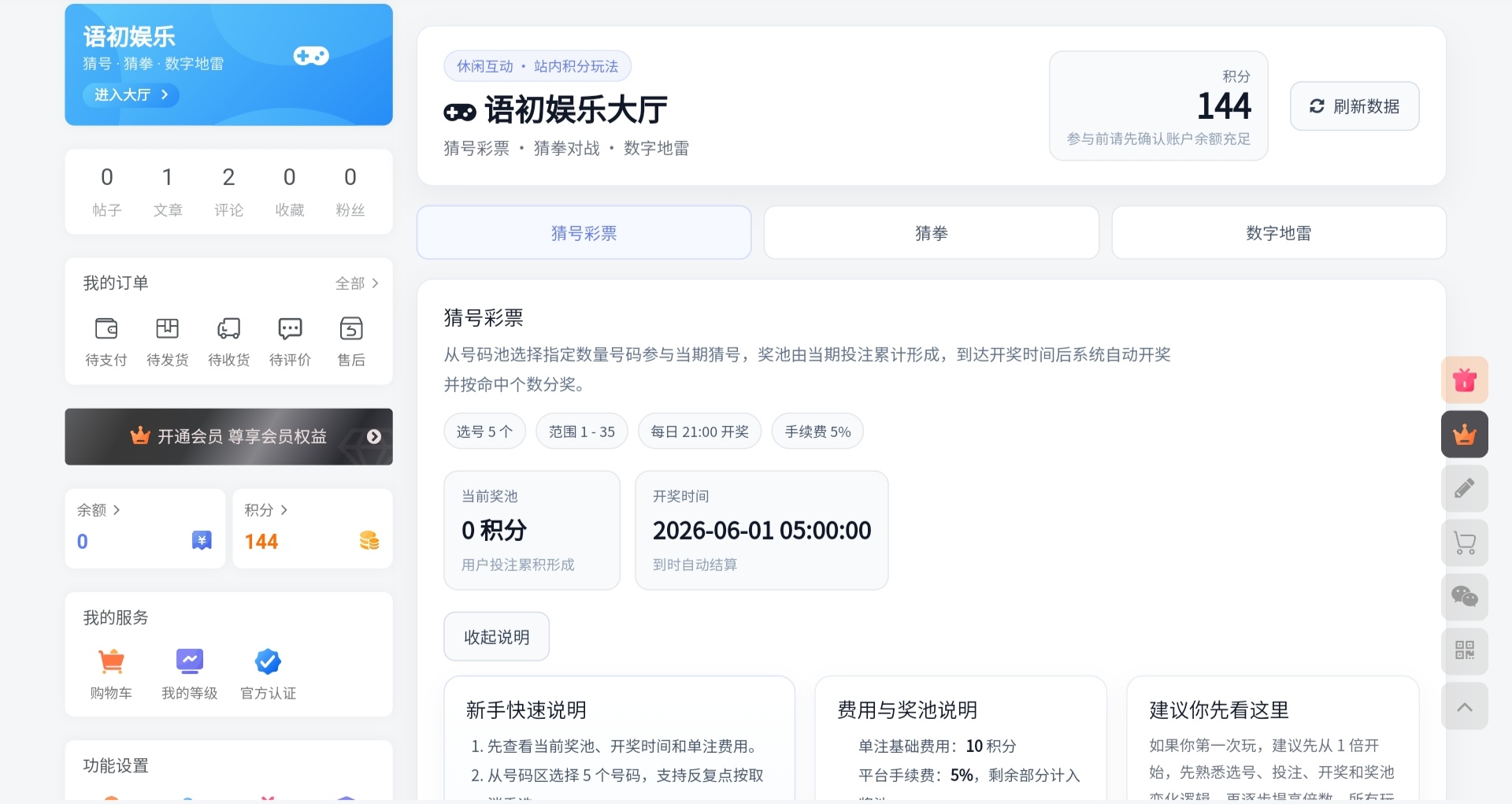Viewport: 1512px width, 804px height.
Task: Open the 待评价 orders icon
Action: [x=290, y=328]
